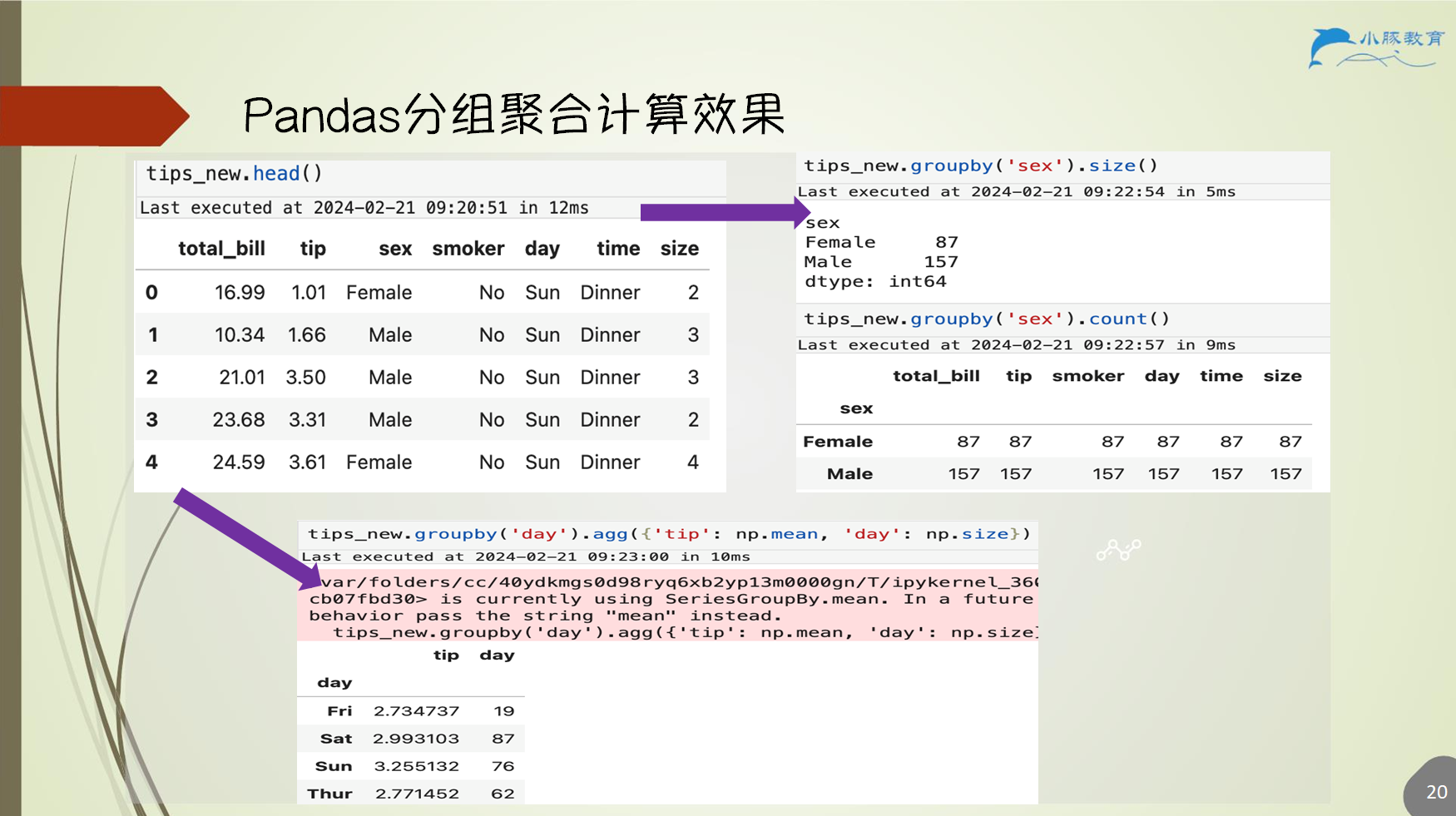Click mean tip value 3.255132
This screenshot has width=1456, height=816.
[x=416, y=766]
